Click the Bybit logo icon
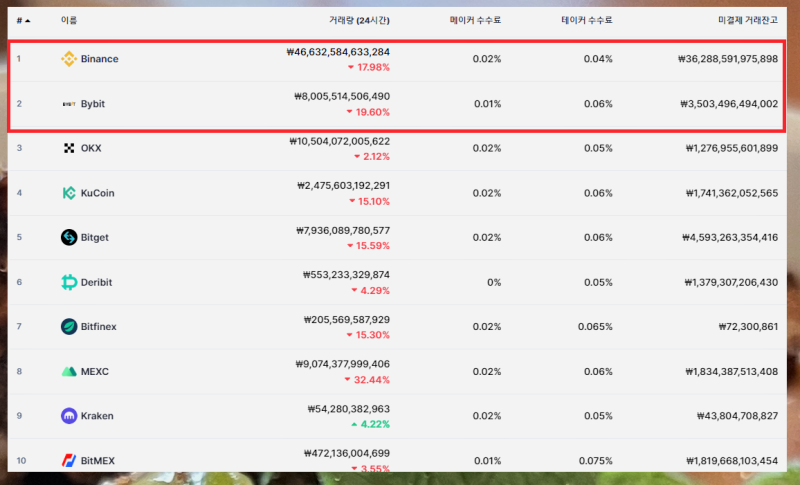 (x=69, y=104)
